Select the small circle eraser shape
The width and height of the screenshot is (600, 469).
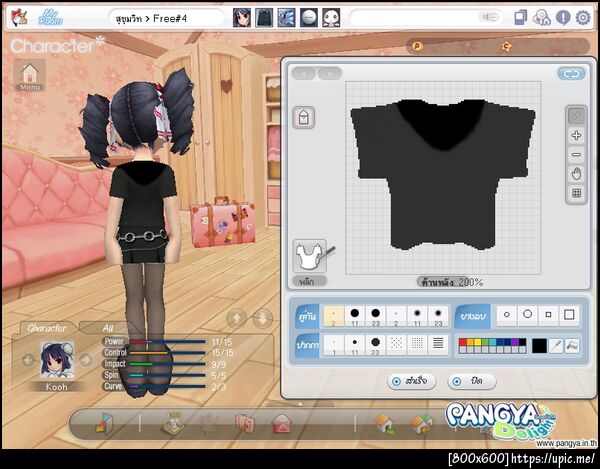[x=507, y=315]
